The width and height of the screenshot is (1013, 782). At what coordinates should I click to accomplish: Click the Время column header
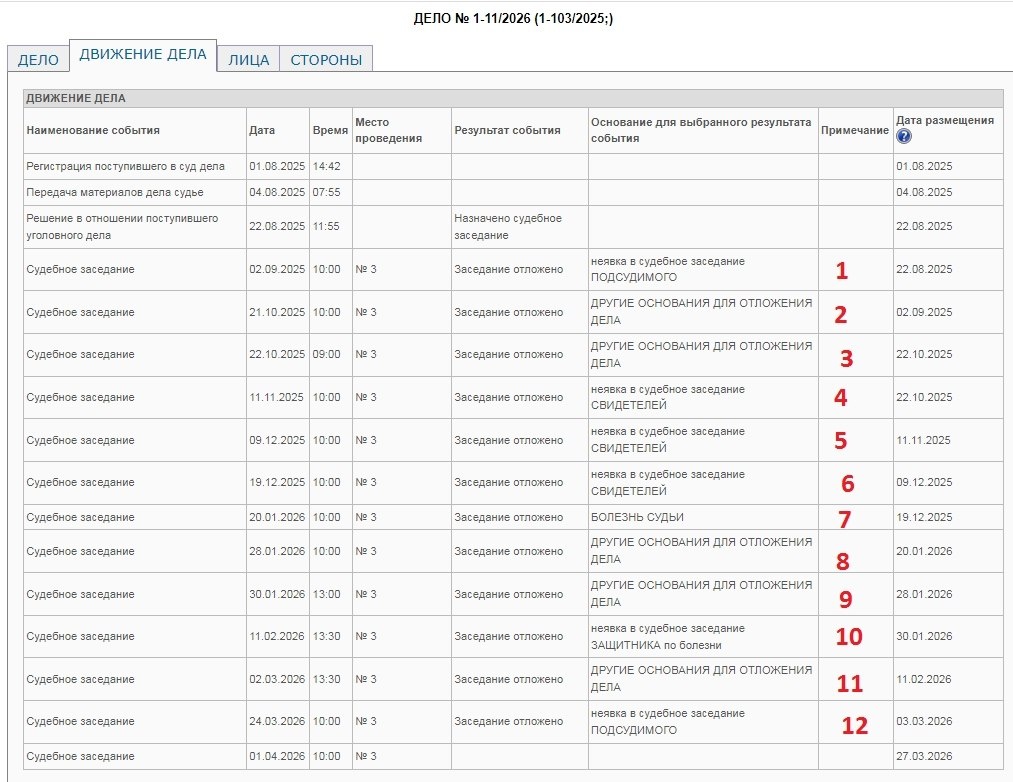[x=330, y=130]
